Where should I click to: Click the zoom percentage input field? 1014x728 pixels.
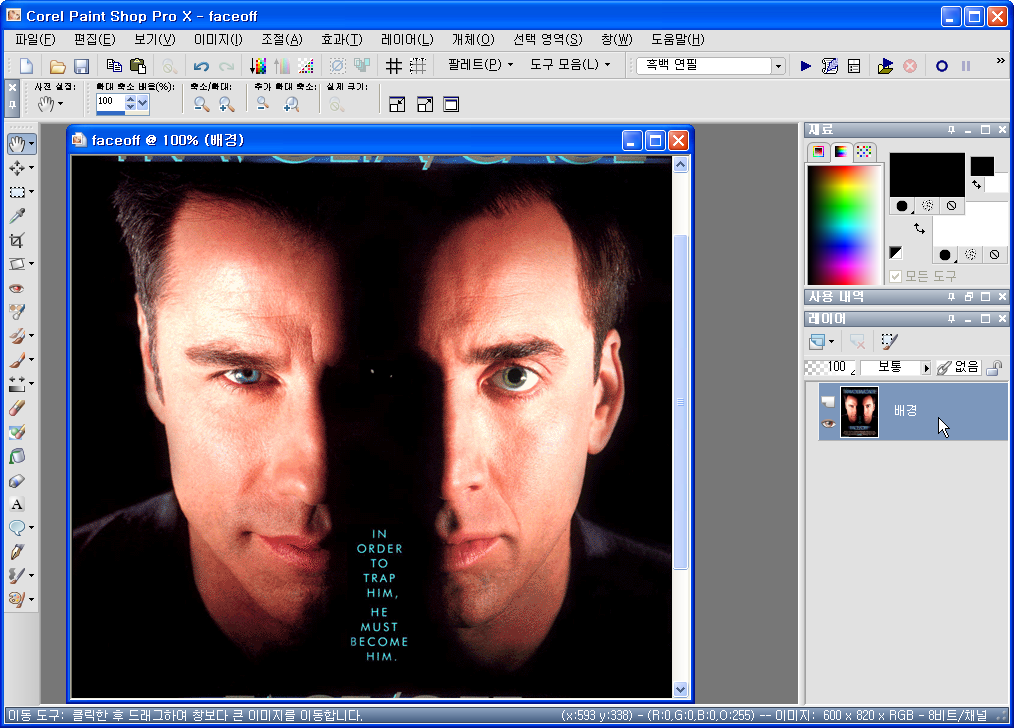[x=111, y=102]
